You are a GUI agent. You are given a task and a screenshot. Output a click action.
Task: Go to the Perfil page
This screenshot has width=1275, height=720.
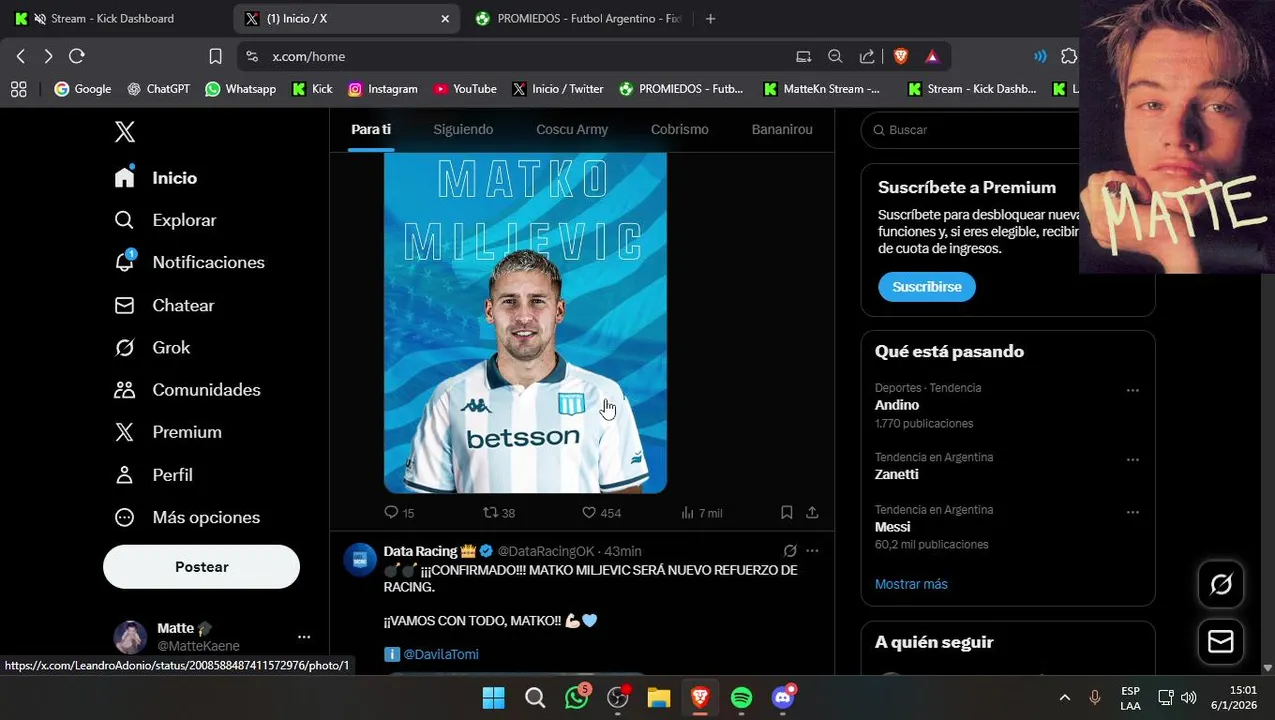pos(153,475)
